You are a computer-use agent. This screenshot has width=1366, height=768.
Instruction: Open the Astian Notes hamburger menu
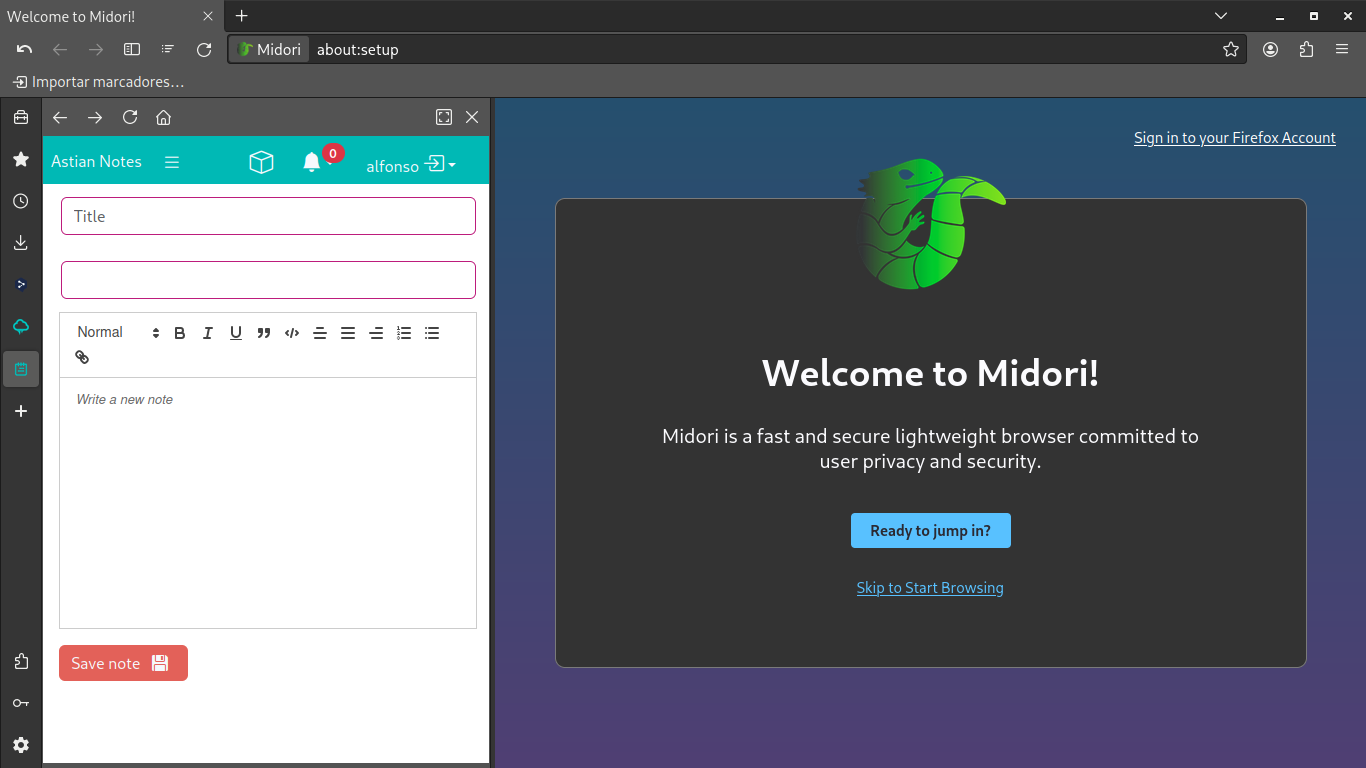click(x=172, y=162)
